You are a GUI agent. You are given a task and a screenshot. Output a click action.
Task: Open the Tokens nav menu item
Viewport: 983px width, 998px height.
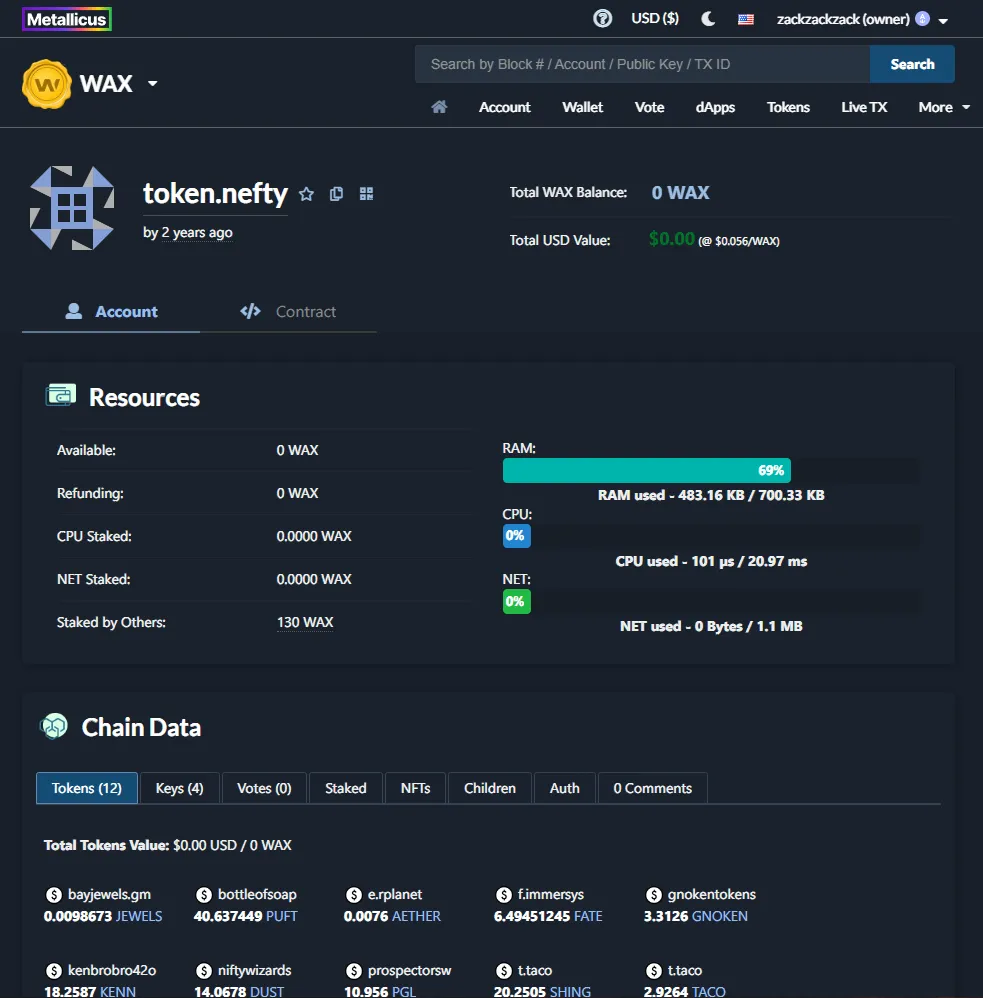click(x=788, y=107)
